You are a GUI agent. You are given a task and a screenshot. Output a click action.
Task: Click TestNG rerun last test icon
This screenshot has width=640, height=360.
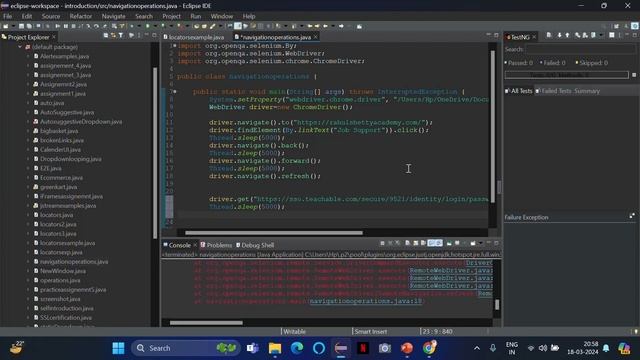click(578, 35)
